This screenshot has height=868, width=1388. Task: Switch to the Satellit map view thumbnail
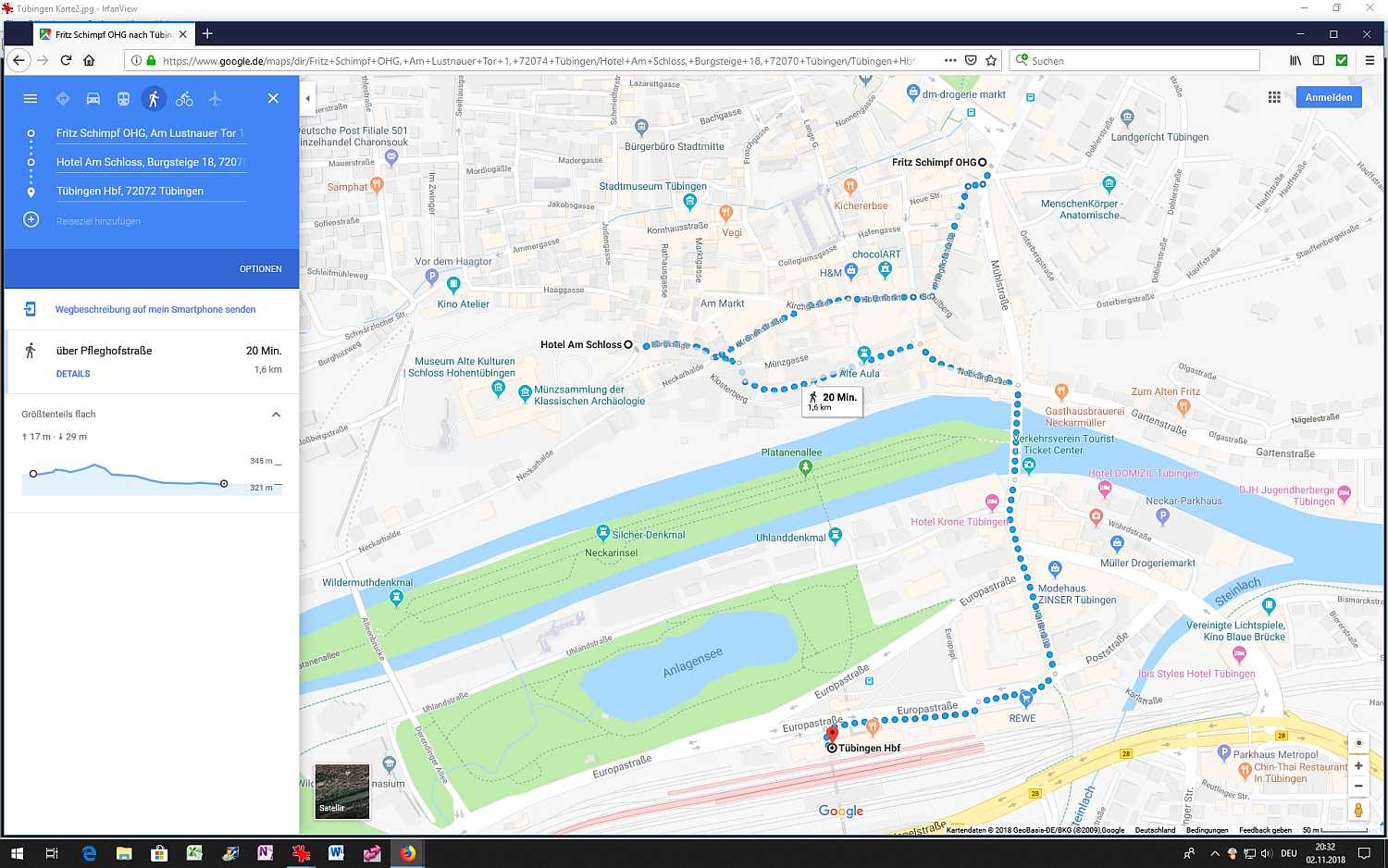pyautogui.click(x=342, y=791)
